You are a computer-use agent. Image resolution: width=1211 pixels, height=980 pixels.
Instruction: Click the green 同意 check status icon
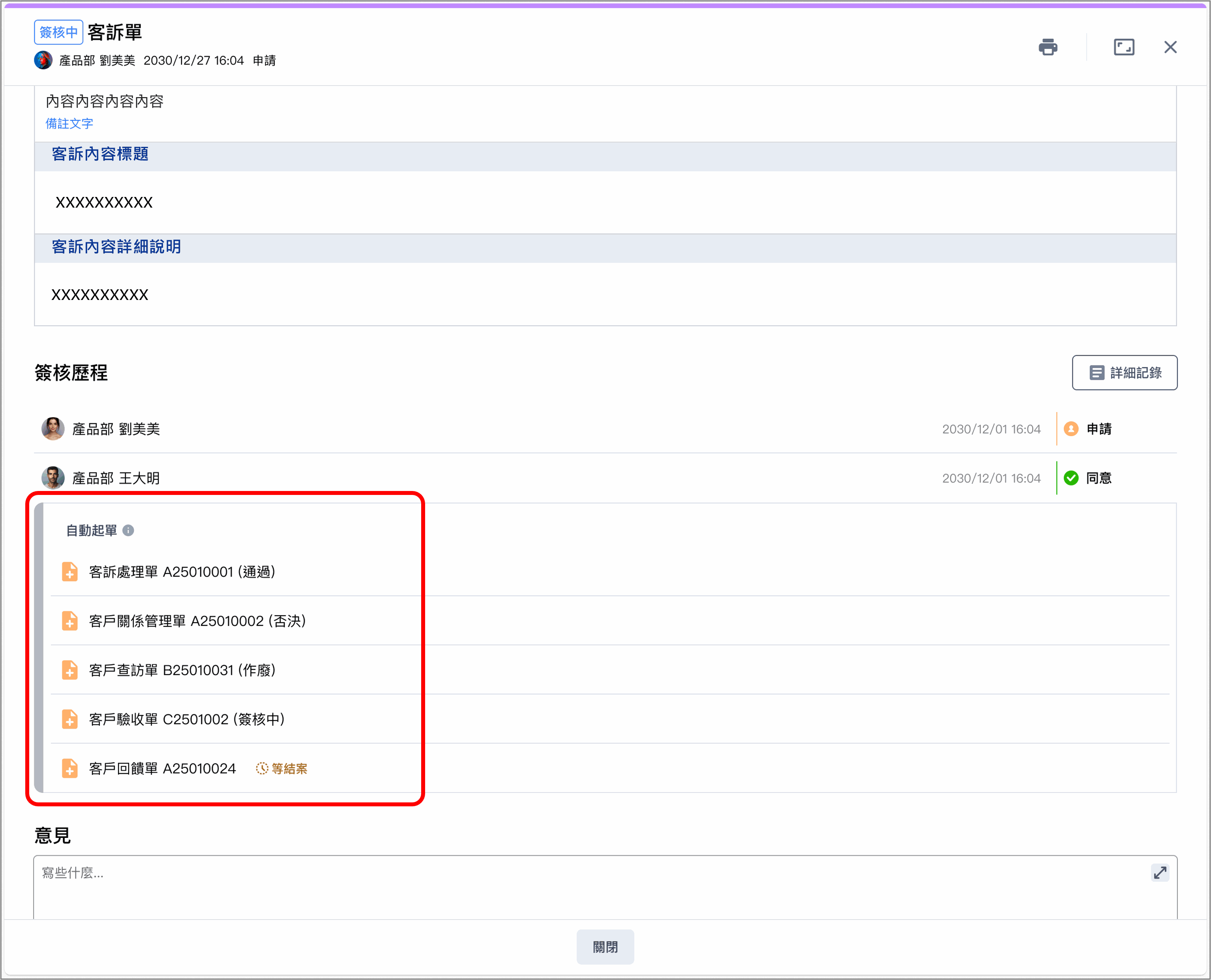click(1070, 478)
